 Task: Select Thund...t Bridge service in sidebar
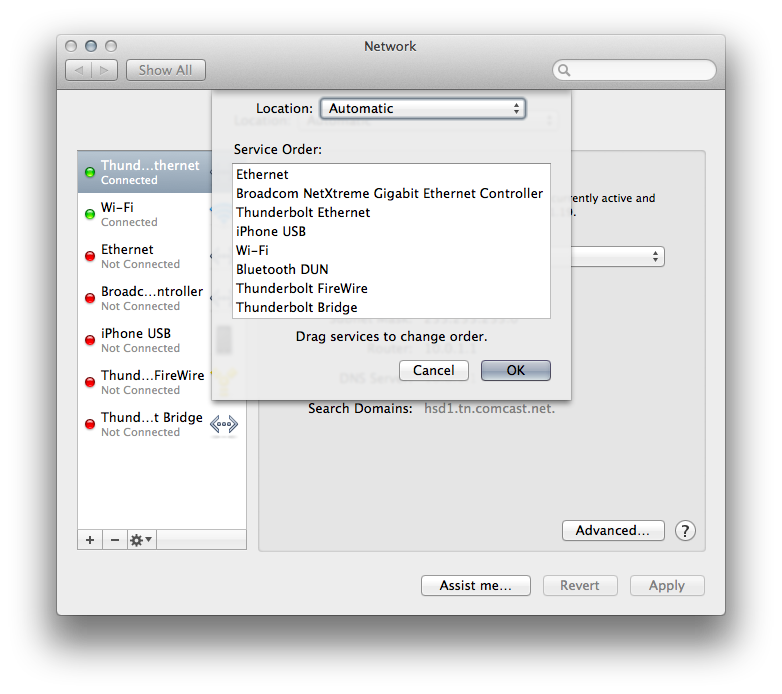pyautogui.click(x=162, y=424)
